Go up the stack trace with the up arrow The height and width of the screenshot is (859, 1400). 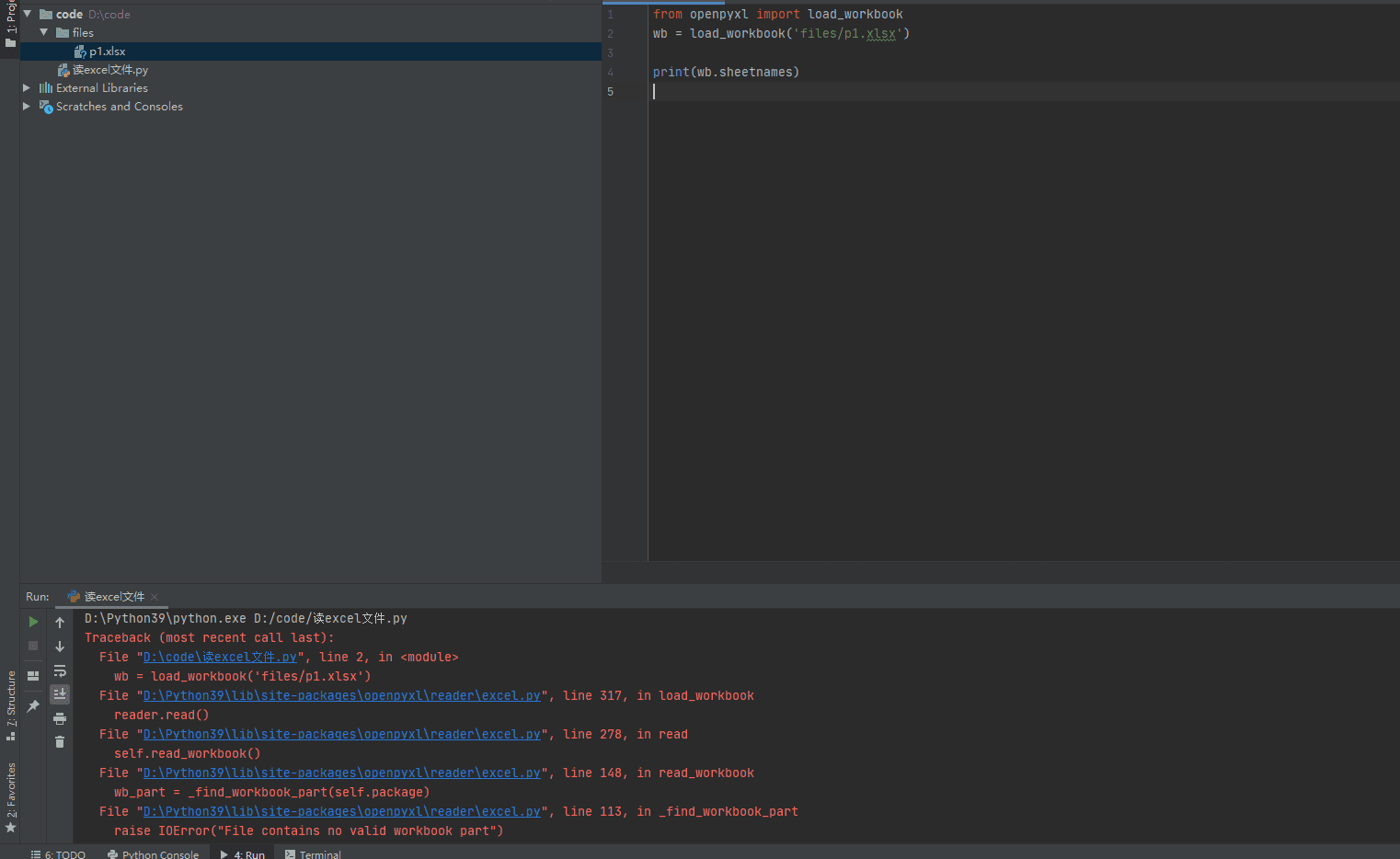(x=60, y=623)
